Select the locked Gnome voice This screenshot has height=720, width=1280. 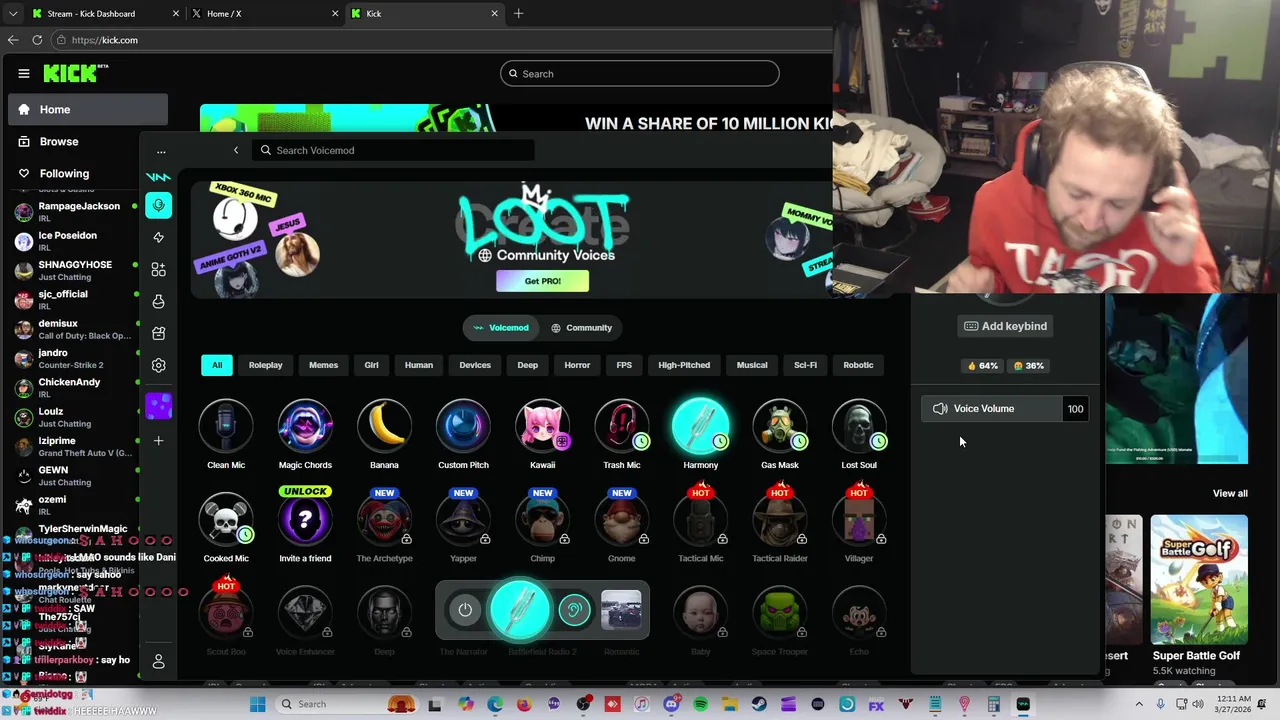click(x=621, y=520)
